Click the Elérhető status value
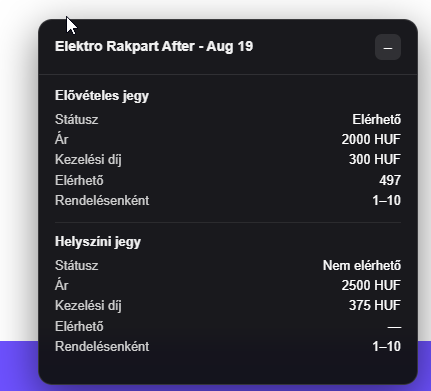431x391 pixels. coord(376,119)
